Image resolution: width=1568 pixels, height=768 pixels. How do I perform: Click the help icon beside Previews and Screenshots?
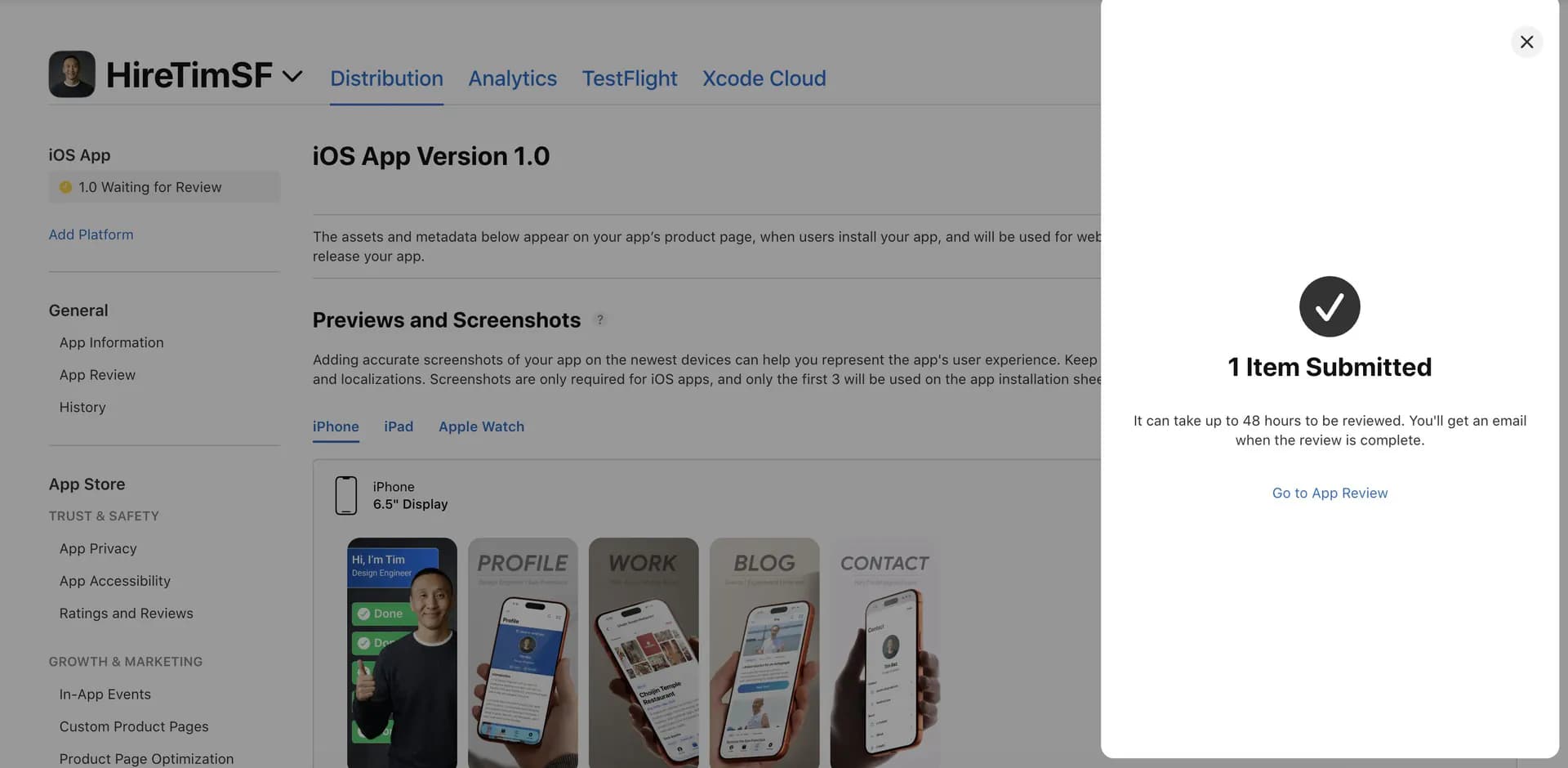coord(599,319)
